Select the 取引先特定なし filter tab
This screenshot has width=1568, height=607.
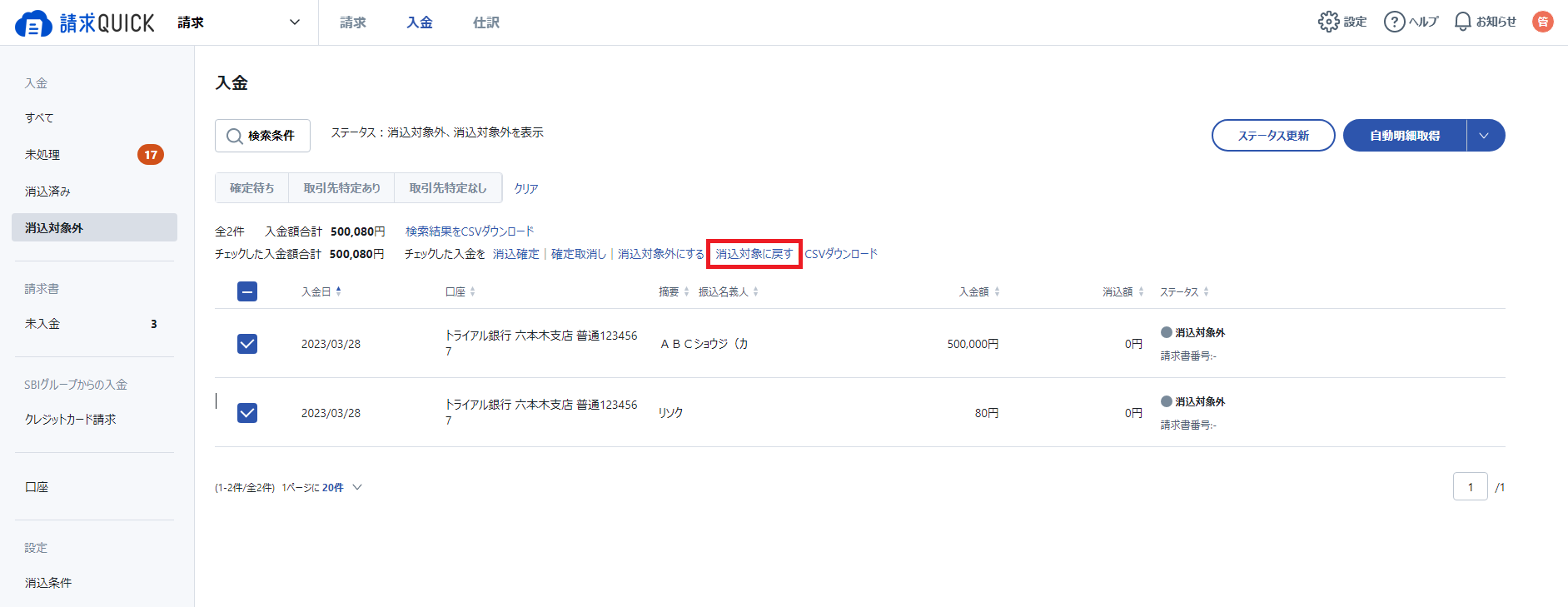[448, 188]
